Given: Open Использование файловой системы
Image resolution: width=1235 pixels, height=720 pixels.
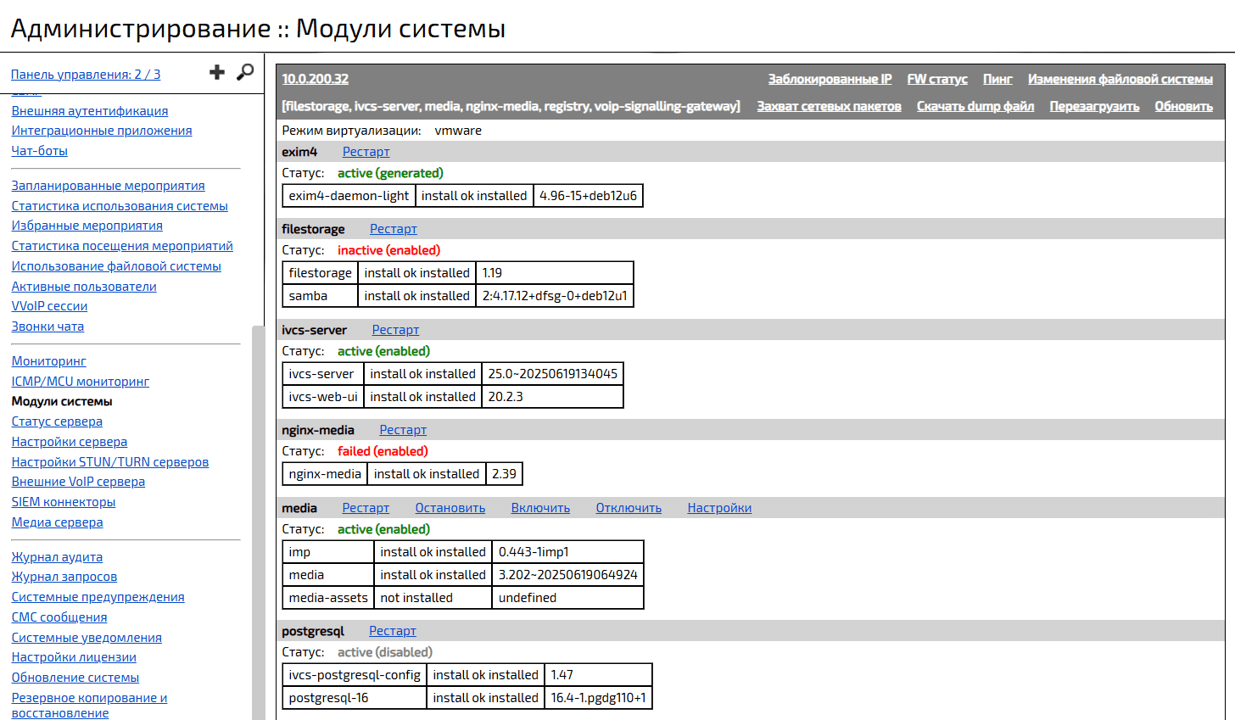Looking at the screenshot, I should click(116, 266).
